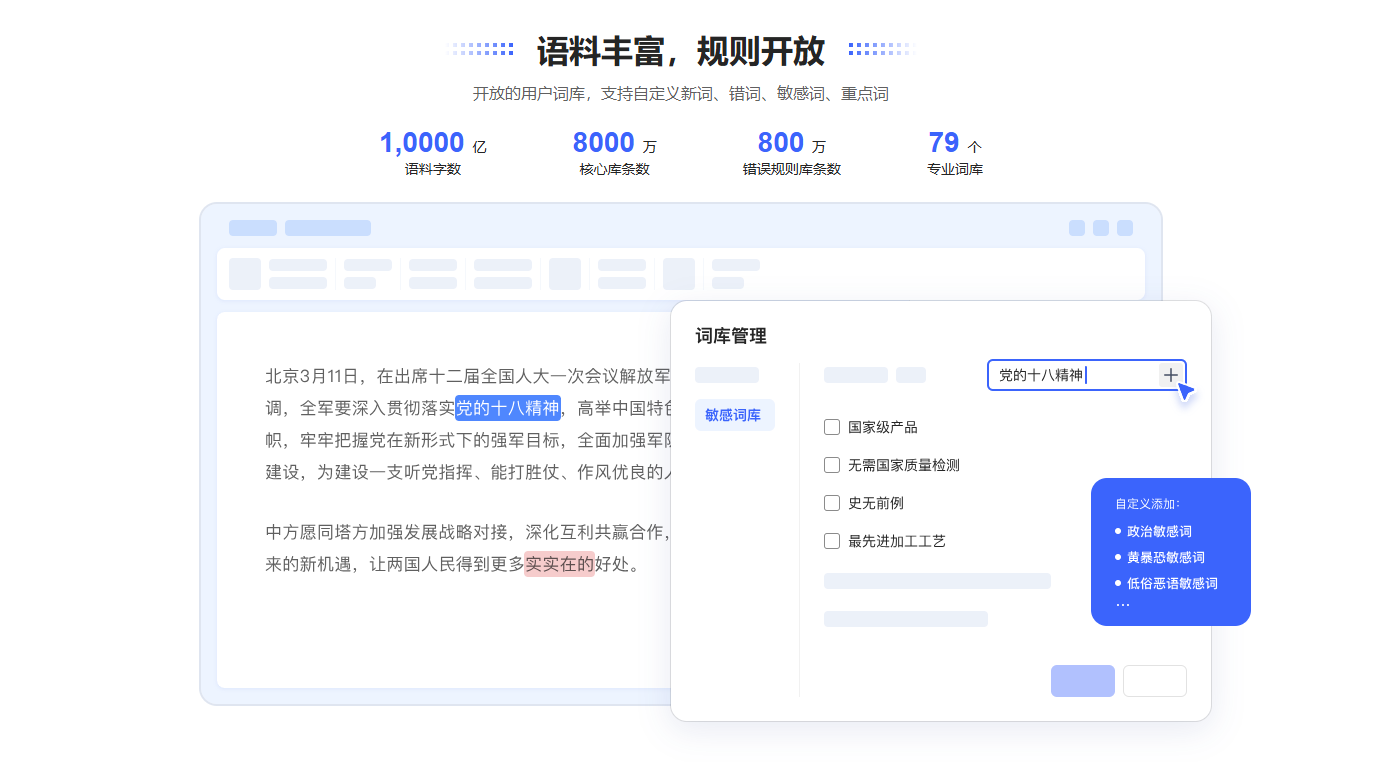
Task: Click the 史无前例 label text
Action: pos(876,503)
